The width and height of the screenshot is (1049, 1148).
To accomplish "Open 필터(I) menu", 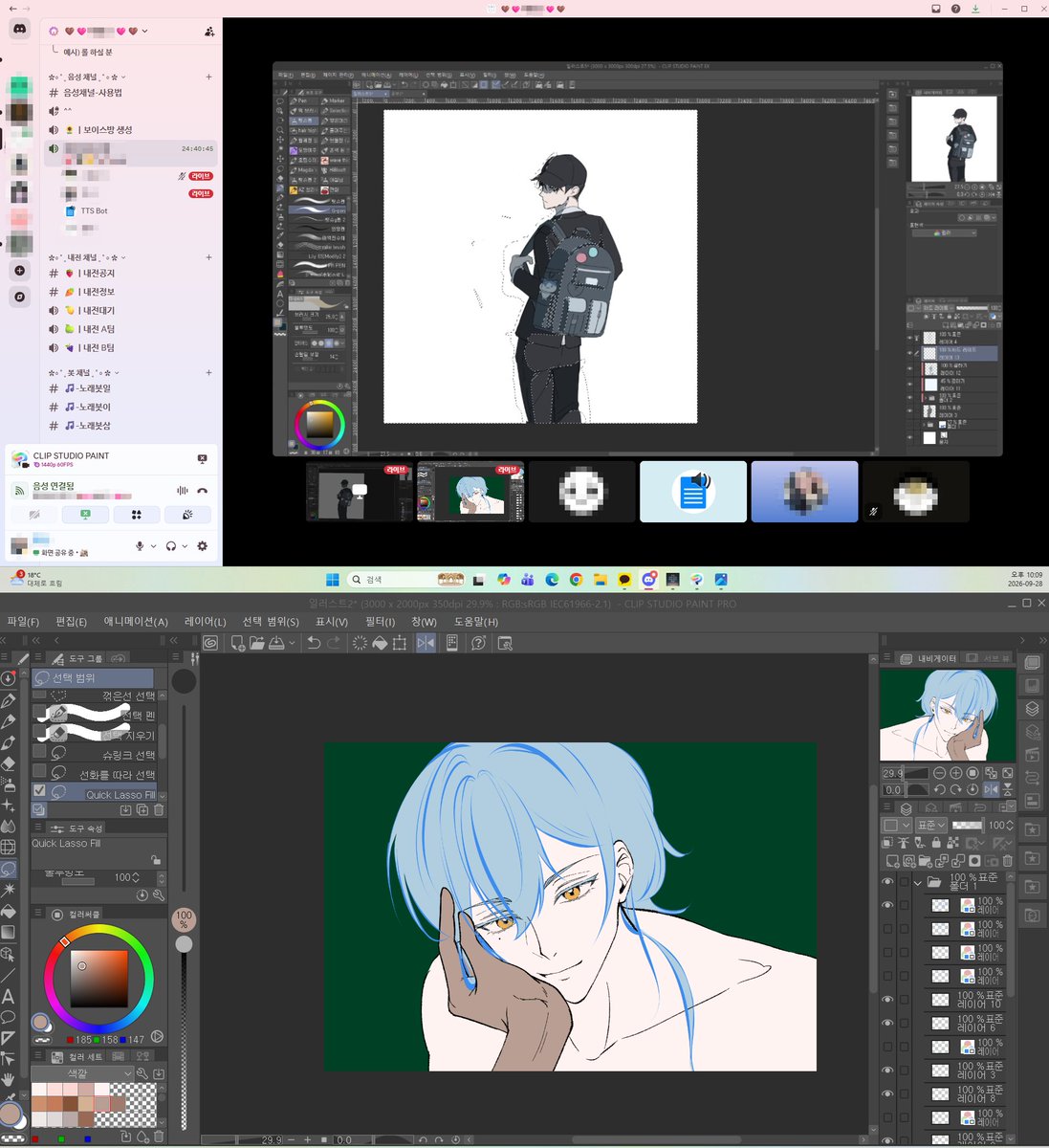I will pos(381,621).
